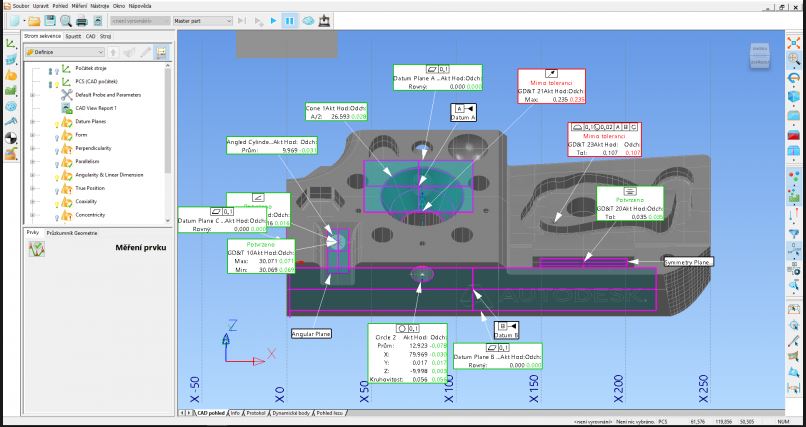Click the GD&T 21 Mimo toleranci label
Screen dimensions: 806x427
pos(549,86)
